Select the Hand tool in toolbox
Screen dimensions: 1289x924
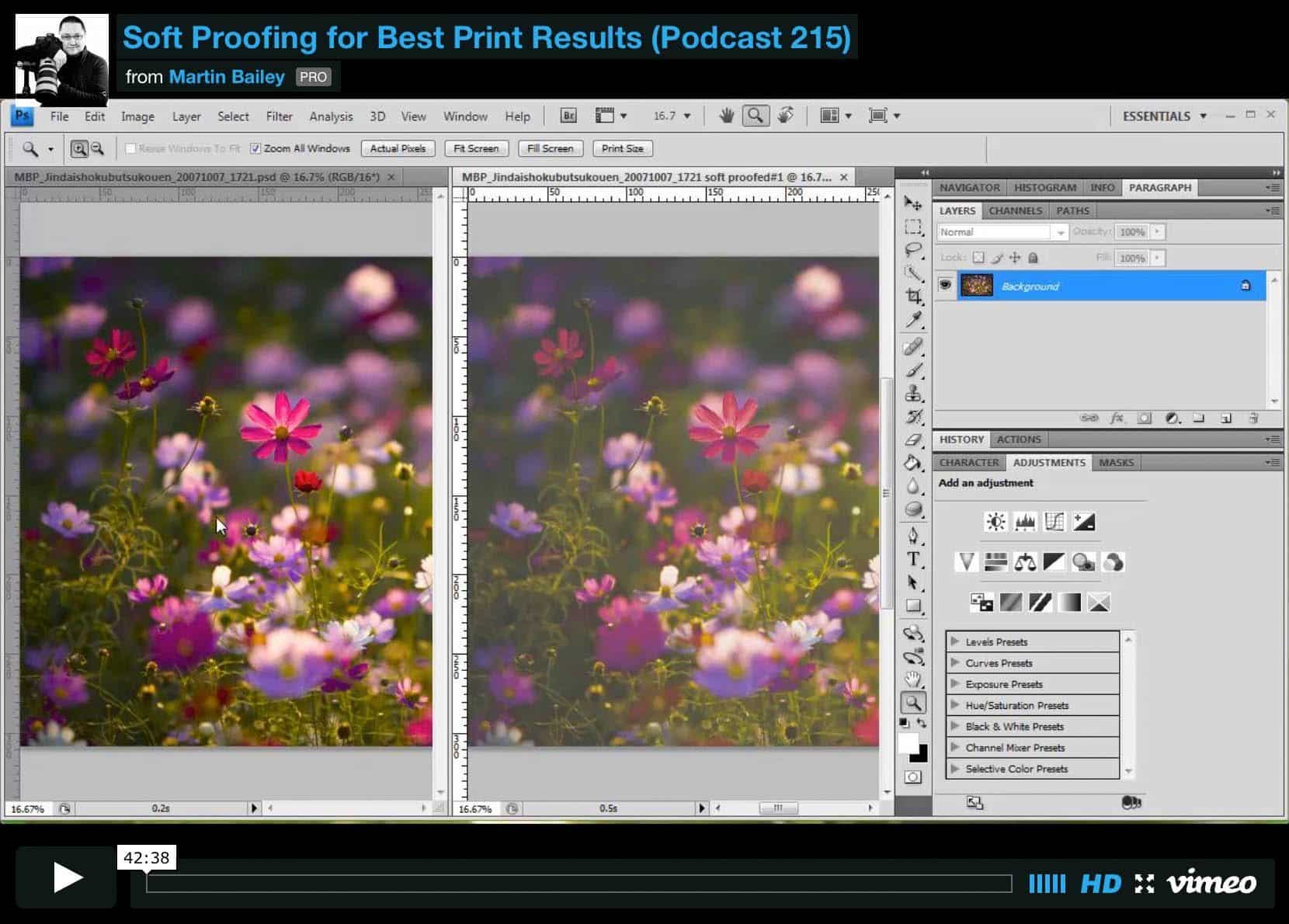(x=914, y=680)
